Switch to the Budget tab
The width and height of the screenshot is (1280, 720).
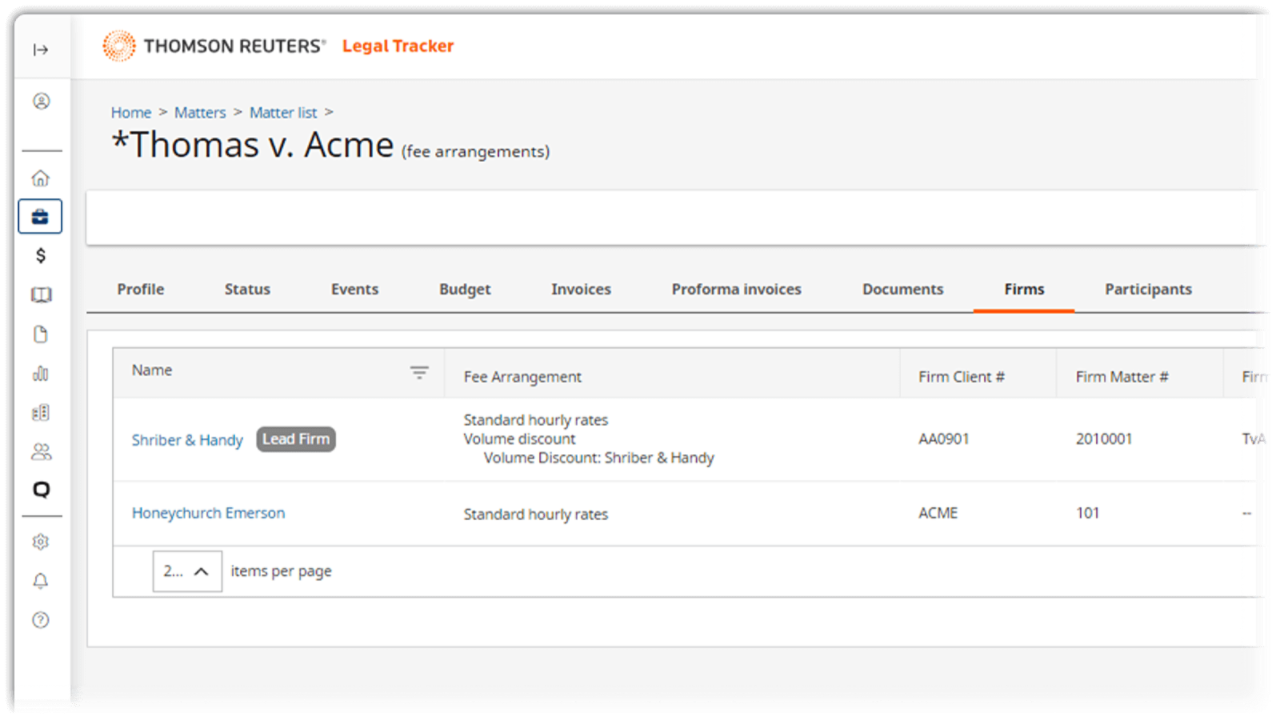click(x=465, y=289)
